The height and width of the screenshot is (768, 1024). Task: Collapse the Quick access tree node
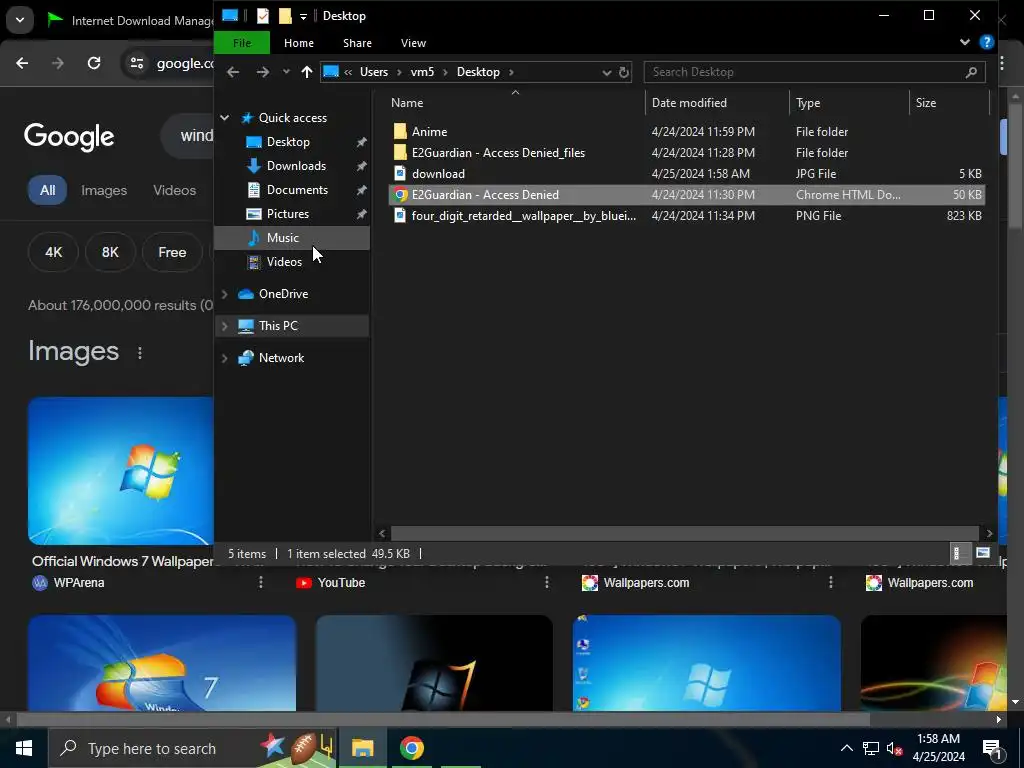225,118
